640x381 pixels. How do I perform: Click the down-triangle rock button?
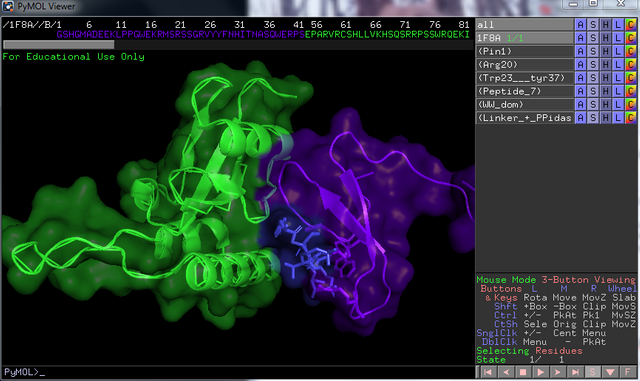(x=610, y=372)
